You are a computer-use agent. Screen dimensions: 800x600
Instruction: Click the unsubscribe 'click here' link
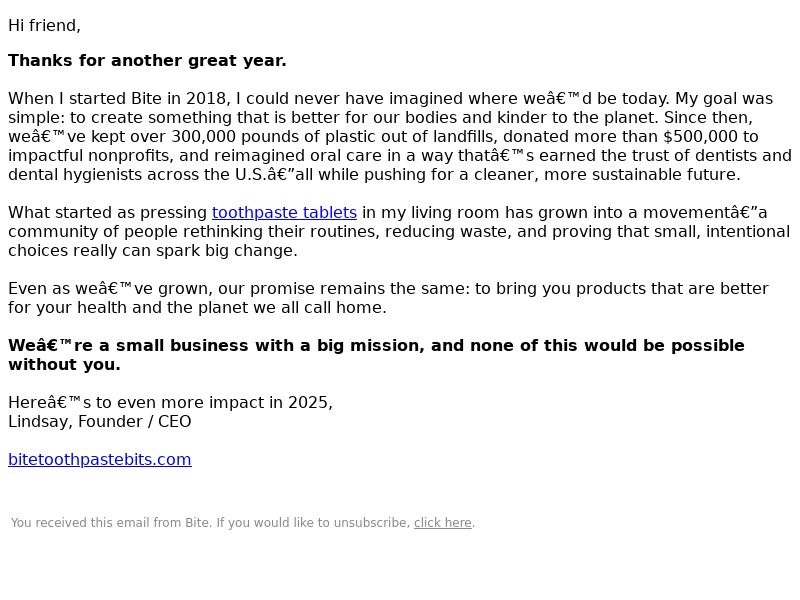coord(442,523)
